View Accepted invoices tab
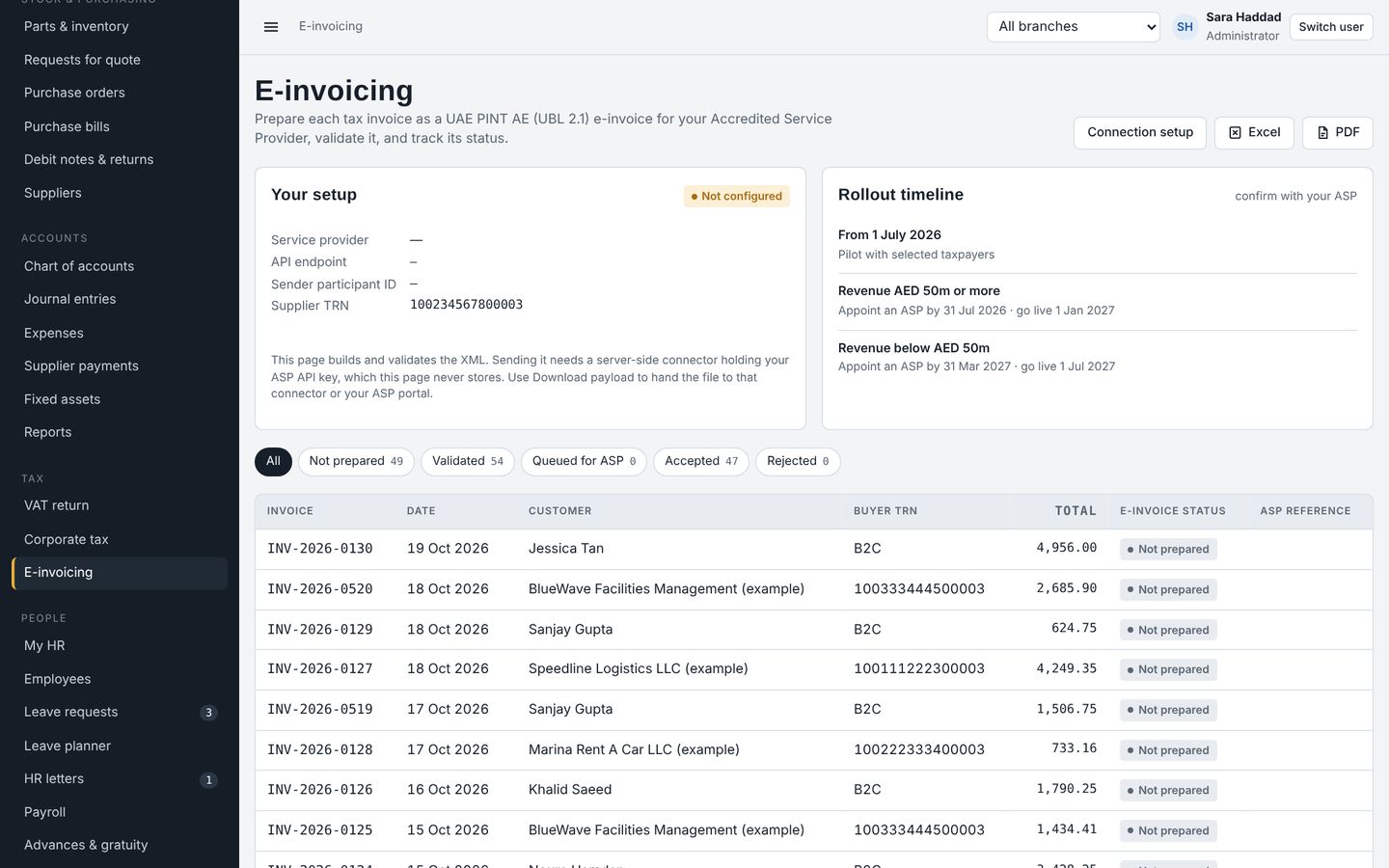 pos(701,461)
